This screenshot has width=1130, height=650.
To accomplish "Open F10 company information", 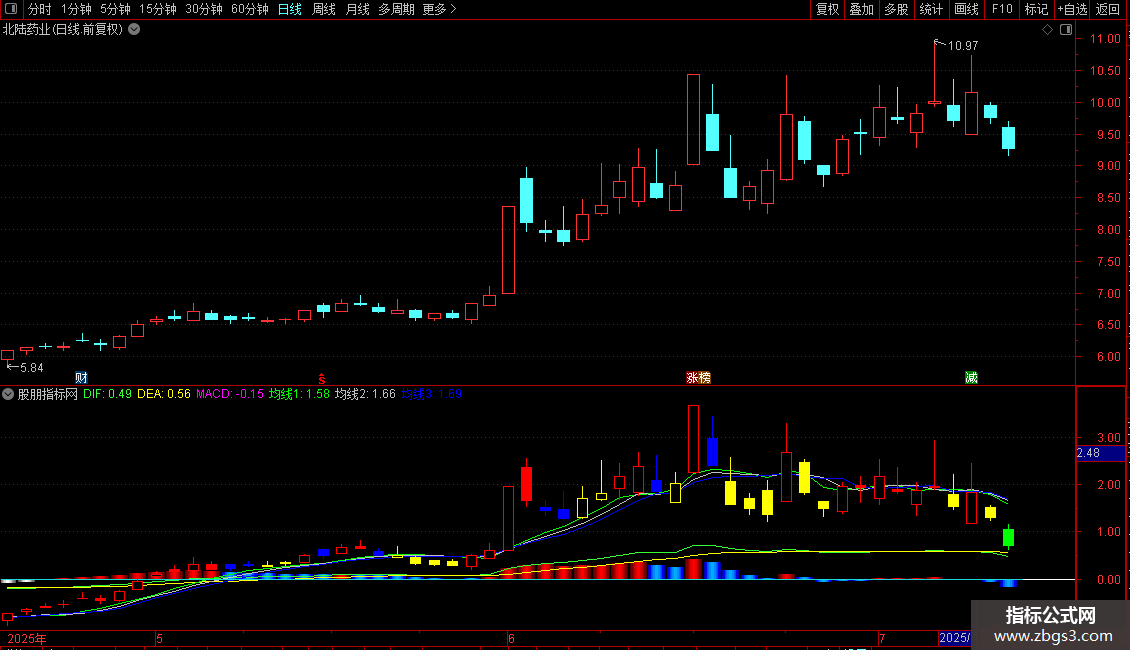I will pyautogui.click(x=1002, y=9).
